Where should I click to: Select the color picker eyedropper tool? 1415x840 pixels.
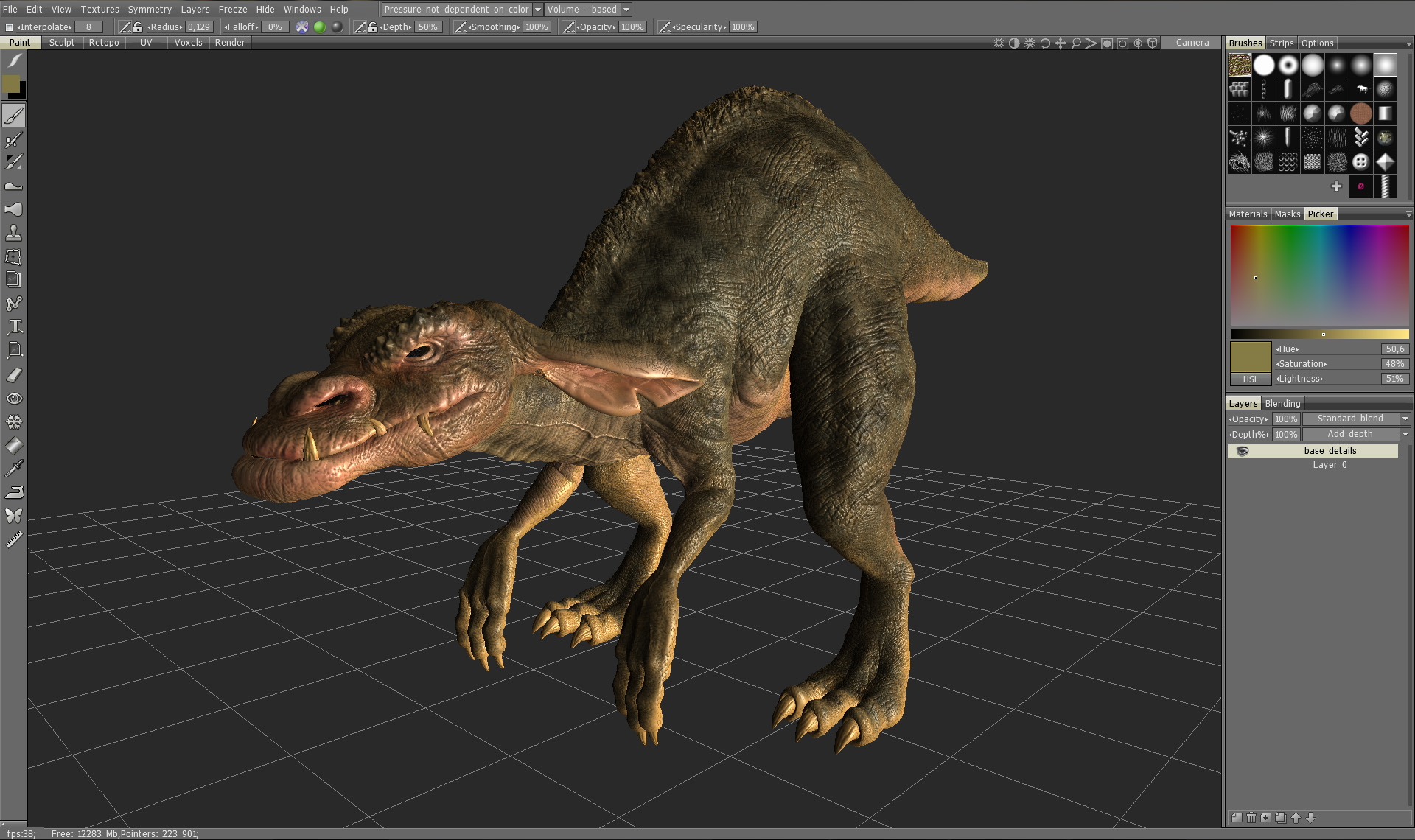click(x=14, y=469)
